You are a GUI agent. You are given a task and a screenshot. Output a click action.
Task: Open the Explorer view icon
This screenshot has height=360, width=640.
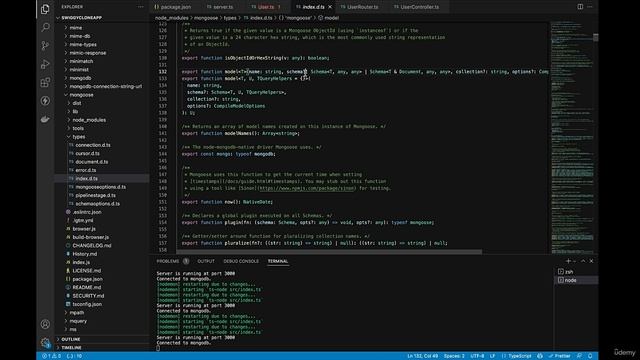point(45,9)
